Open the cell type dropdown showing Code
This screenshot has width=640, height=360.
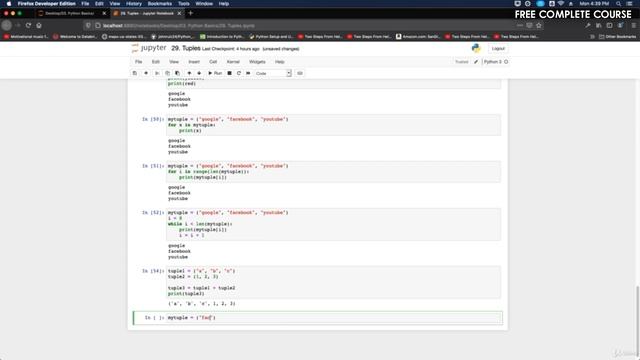click(273, 73)
